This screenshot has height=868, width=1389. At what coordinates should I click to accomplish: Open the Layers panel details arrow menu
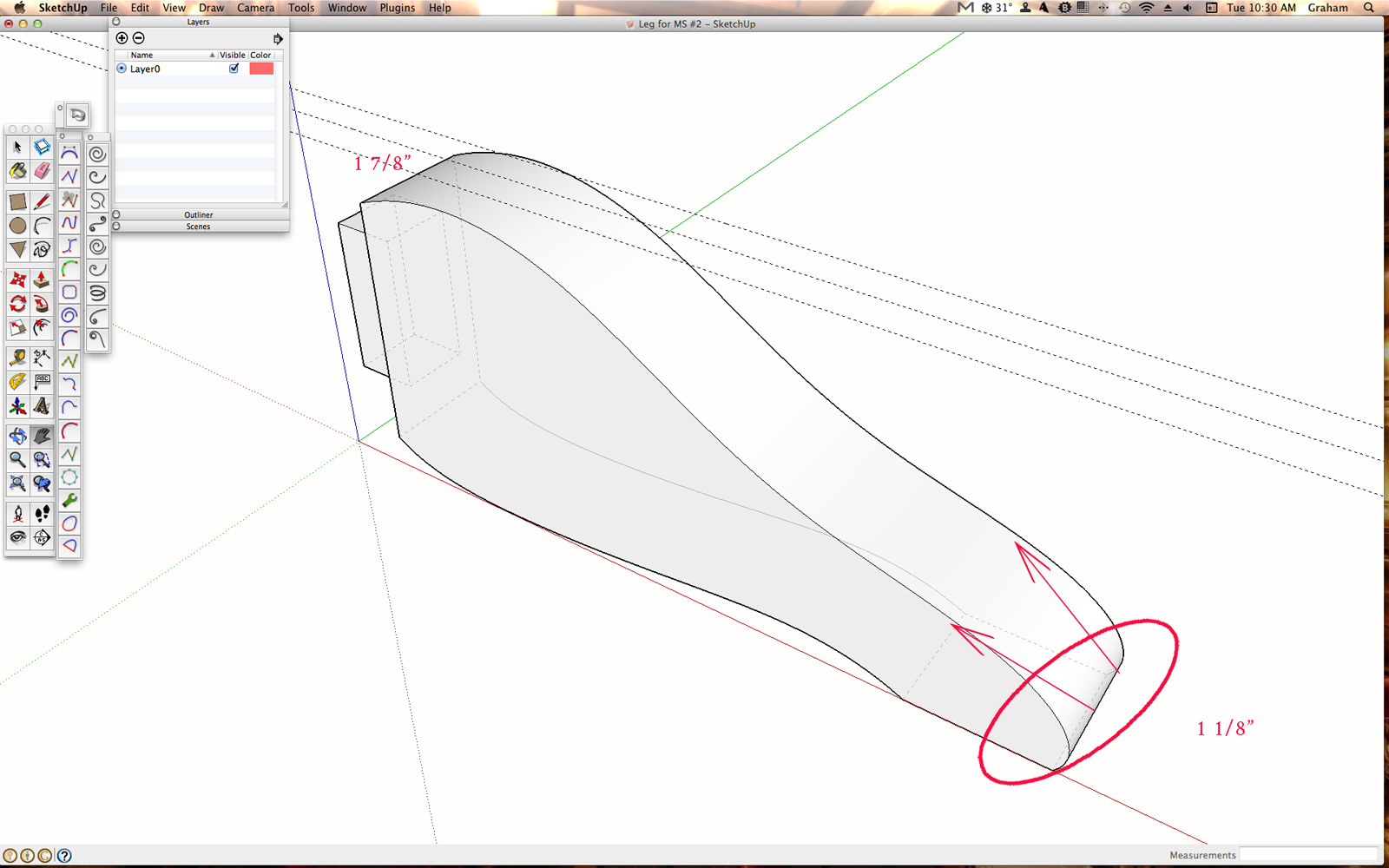click(278, 39)
